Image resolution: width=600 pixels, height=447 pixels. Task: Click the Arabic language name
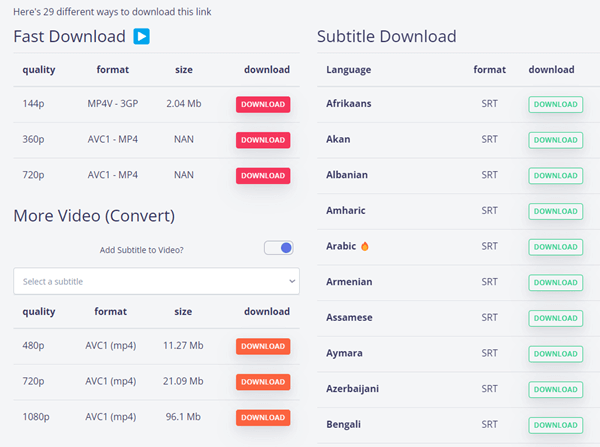click(341, 246)
